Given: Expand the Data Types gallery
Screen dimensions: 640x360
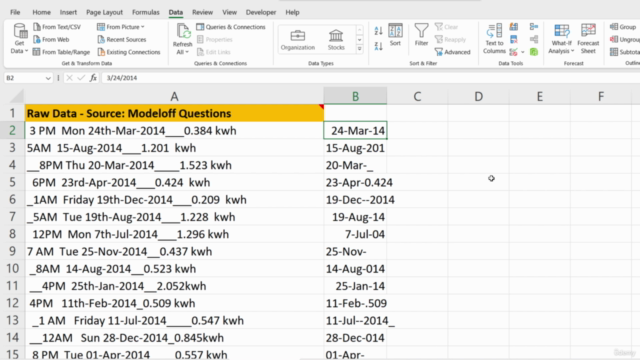Looking at the screenshot, I should point(360,49).
